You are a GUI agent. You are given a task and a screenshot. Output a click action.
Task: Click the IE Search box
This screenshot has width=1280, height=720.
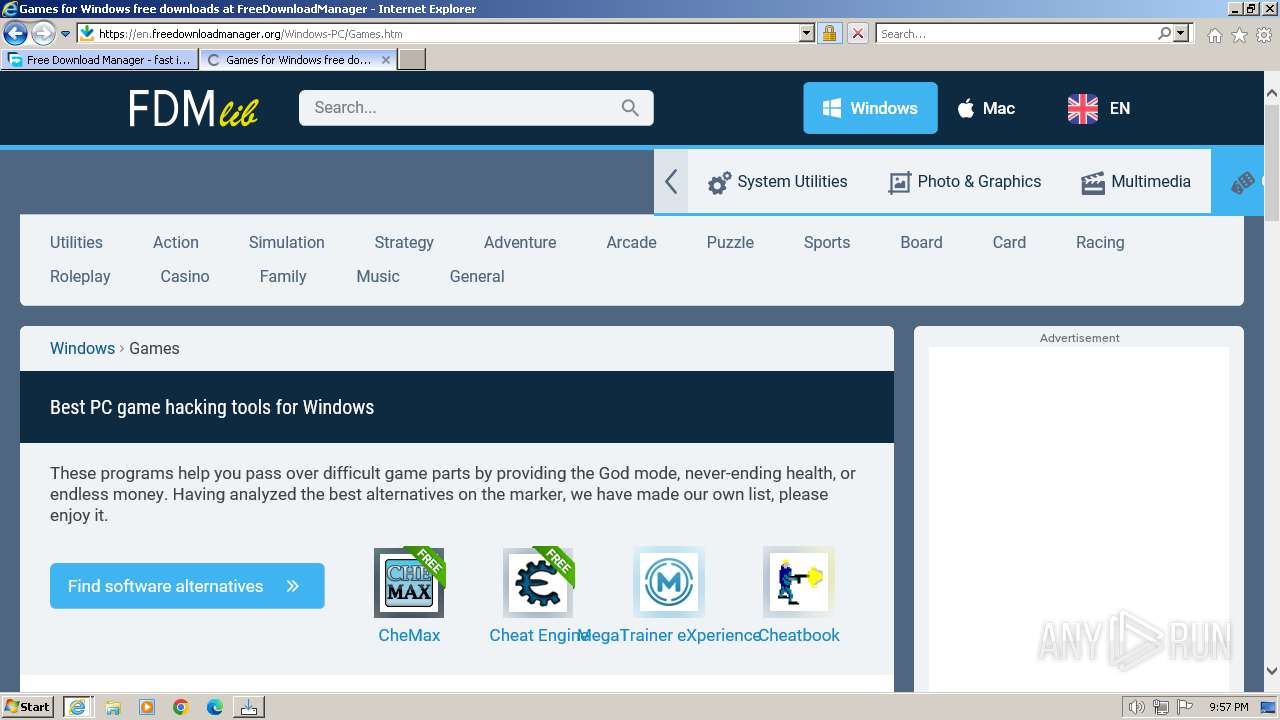click(x=1016, y=33)
